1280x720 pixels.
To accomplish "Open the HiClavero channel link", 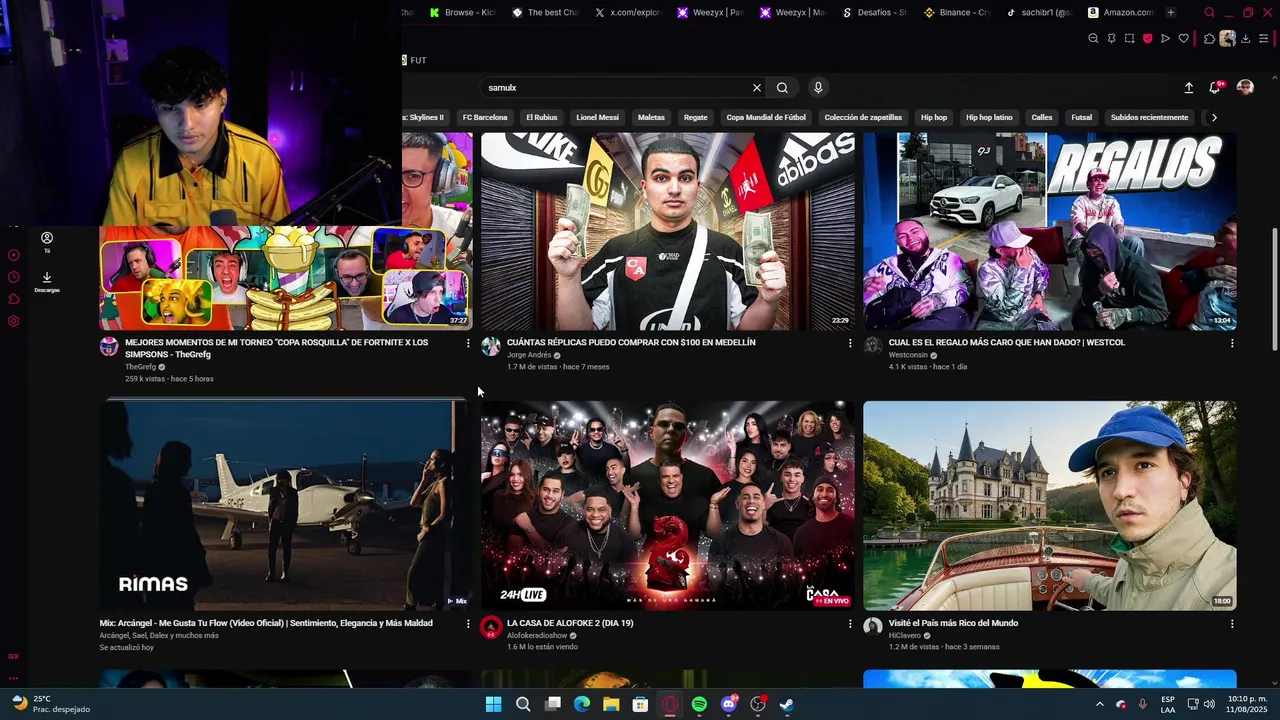I will click(x=905, y=636).
